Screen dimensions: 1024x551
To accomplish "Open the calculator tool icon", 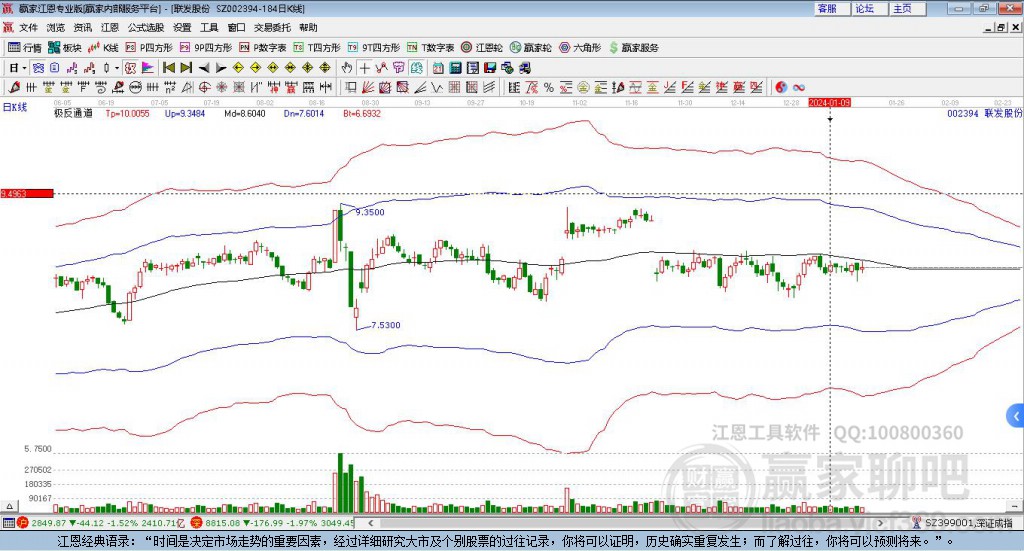I will 455,67.
